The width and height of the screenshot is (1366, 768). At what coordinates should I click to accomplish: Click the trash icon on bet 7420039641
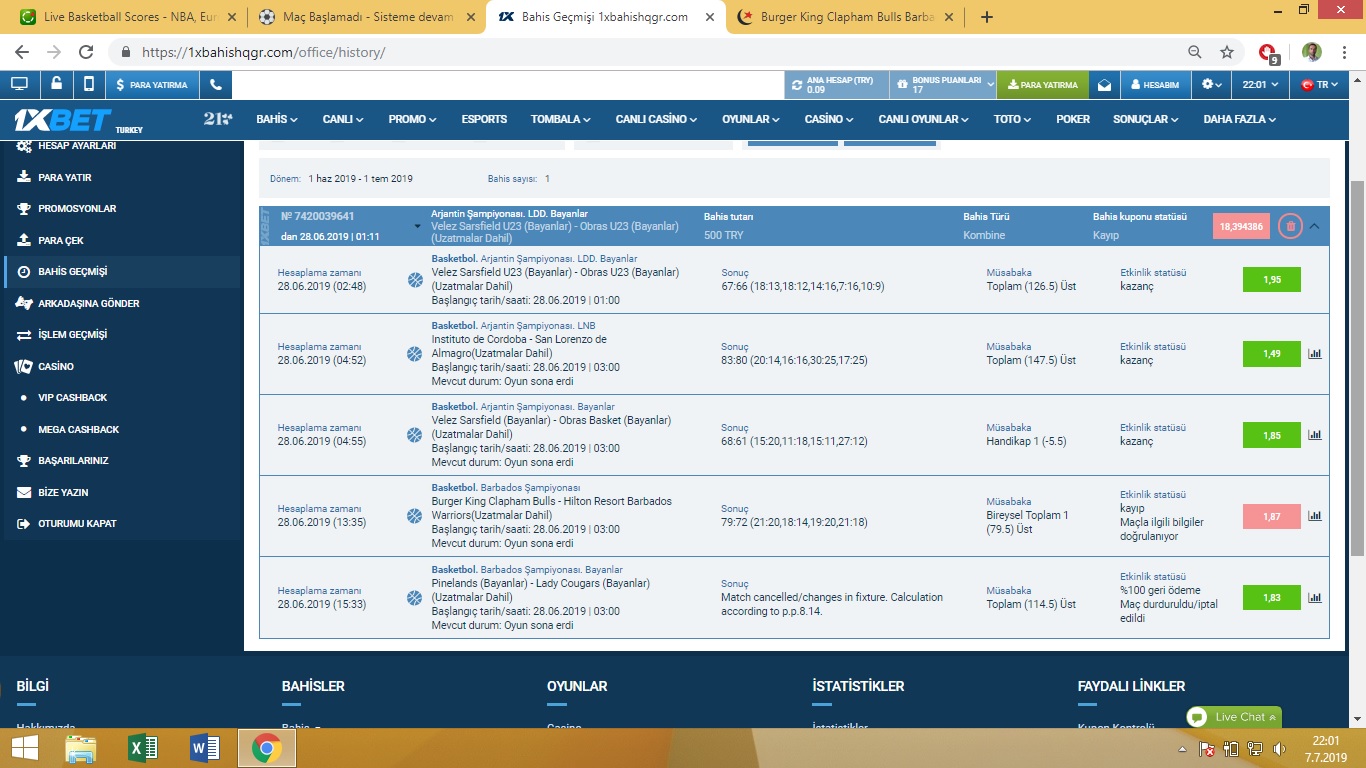click(1290, 226)
